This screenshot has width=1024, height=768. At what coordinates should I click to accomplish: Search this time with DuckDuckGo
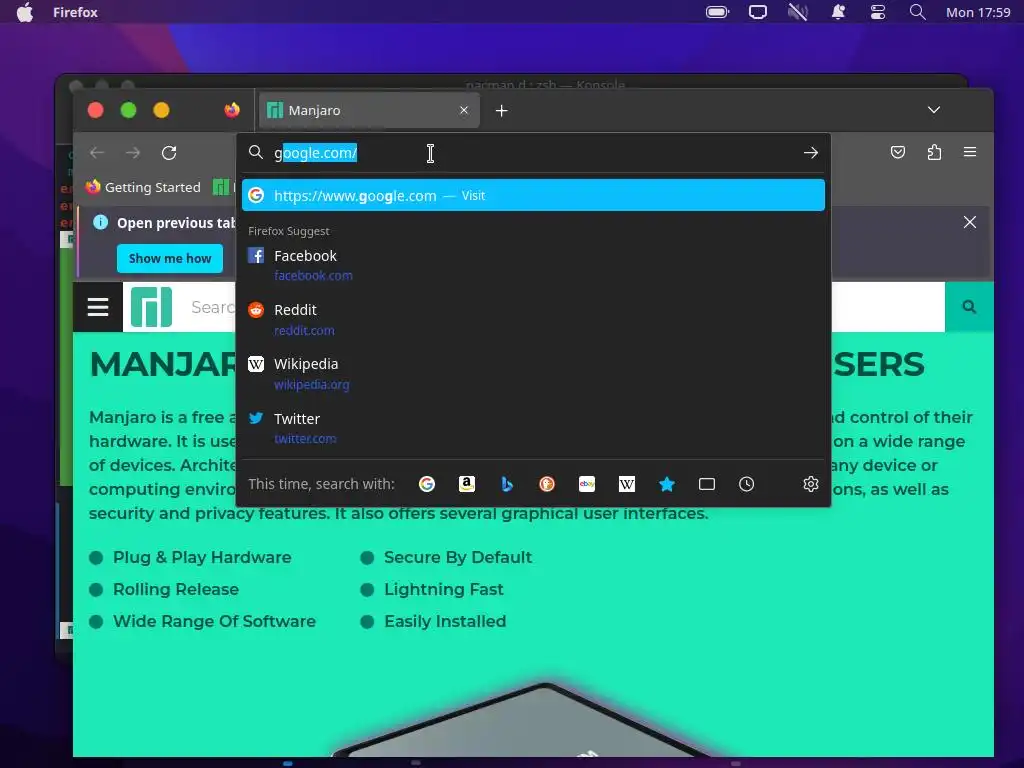[547, 484]
